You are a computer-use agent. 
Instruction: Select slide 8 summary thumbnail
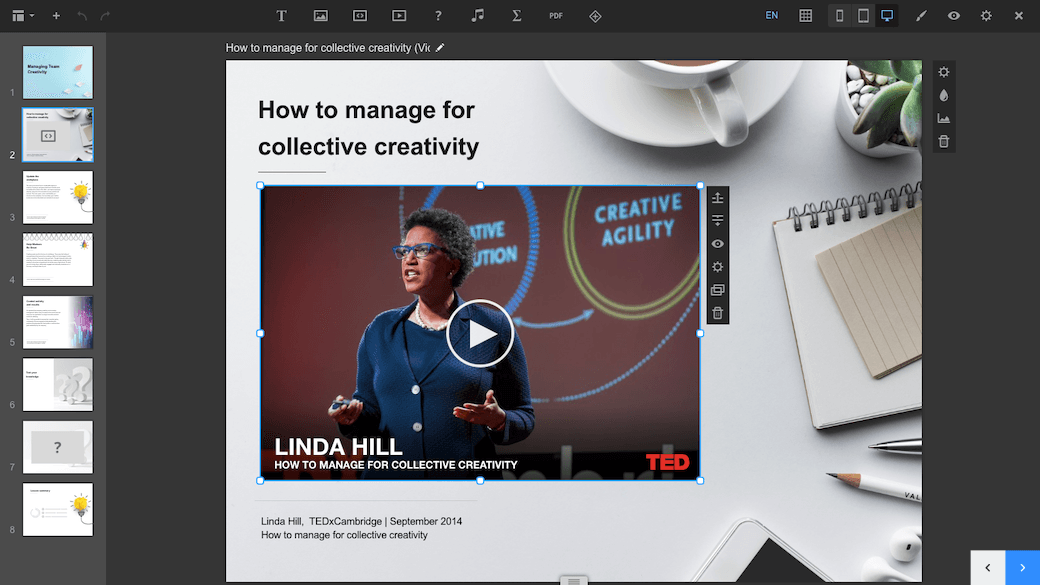tap(58, 509)
